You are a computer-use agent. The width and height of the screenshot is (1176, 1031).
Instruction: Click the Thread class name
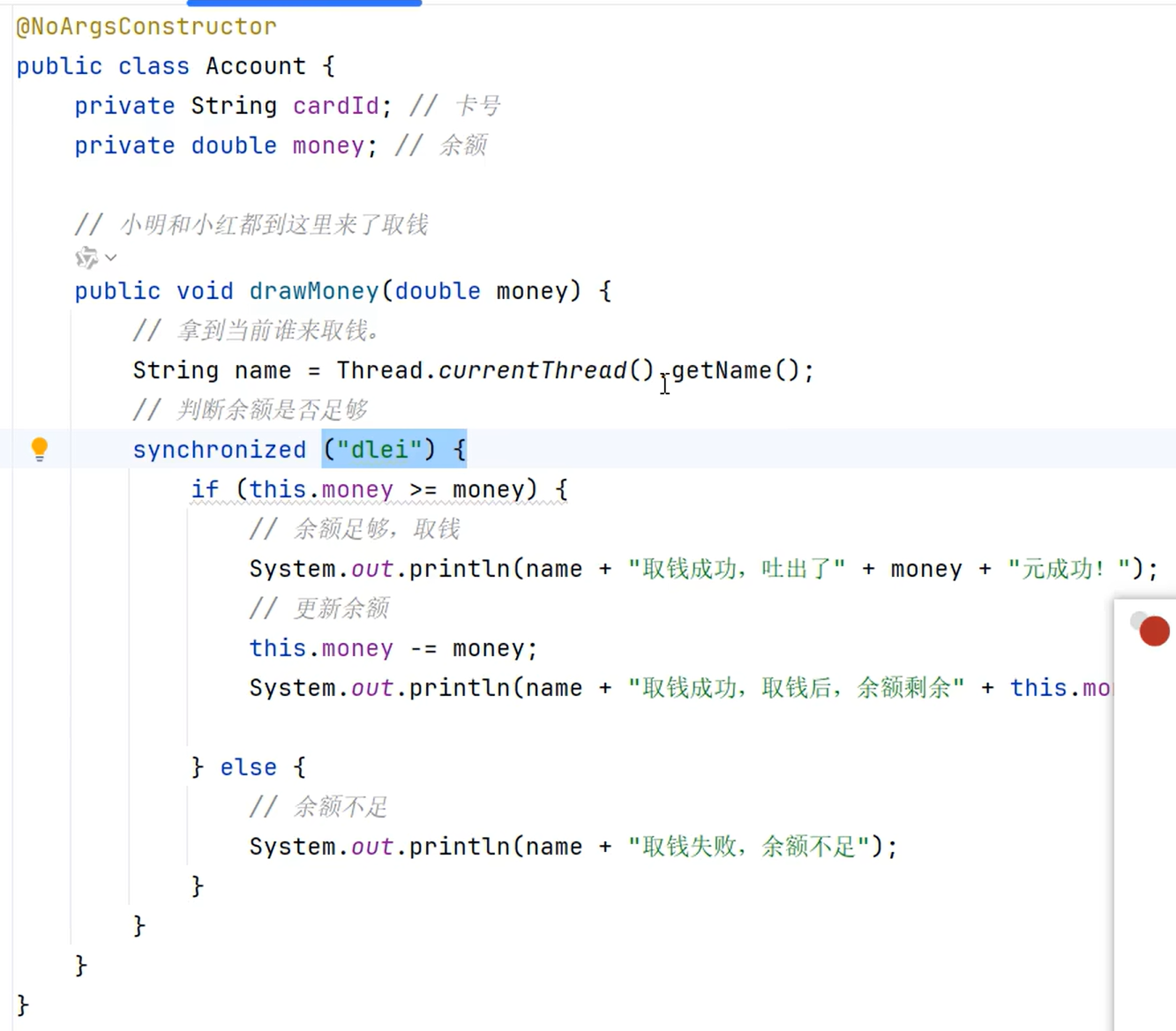click(379, 370)
